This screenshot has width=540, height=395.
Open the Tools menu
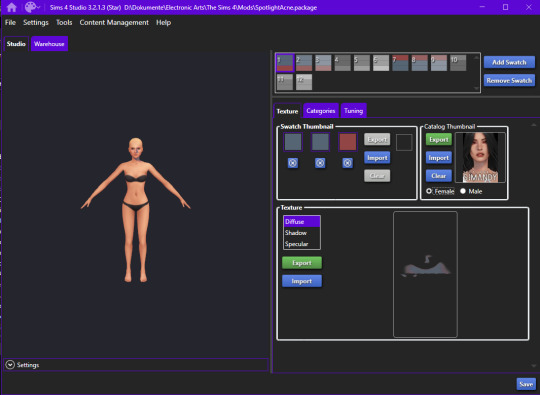64,23
